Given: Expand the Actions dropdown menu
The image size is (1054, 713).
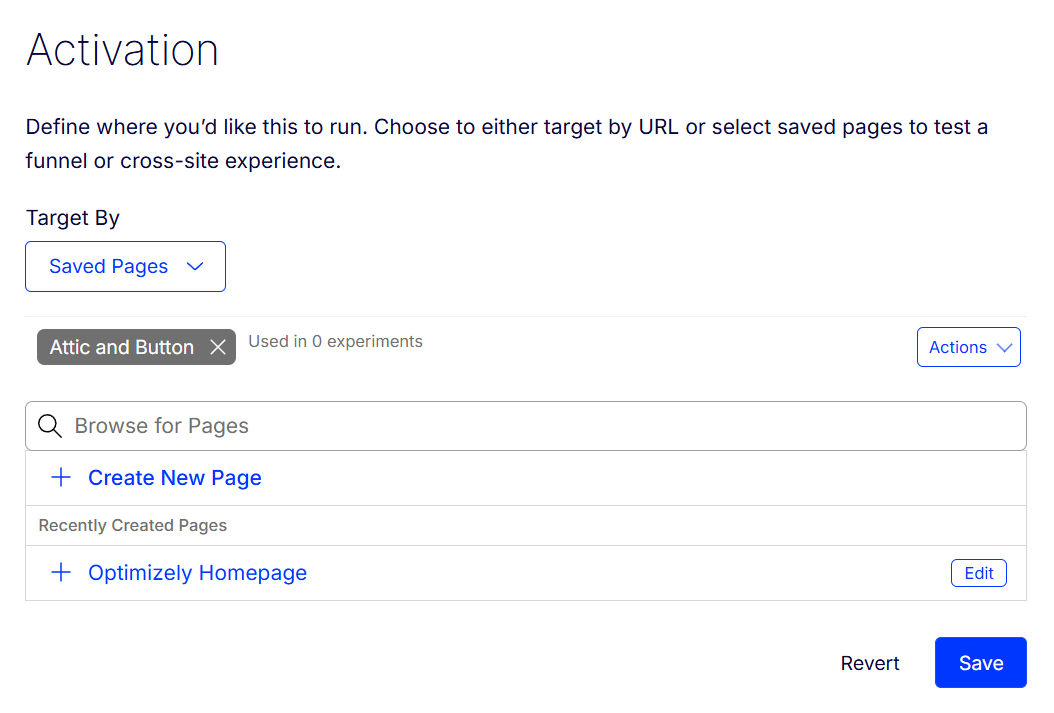Looking at the screenshot, I should [968, 347].
